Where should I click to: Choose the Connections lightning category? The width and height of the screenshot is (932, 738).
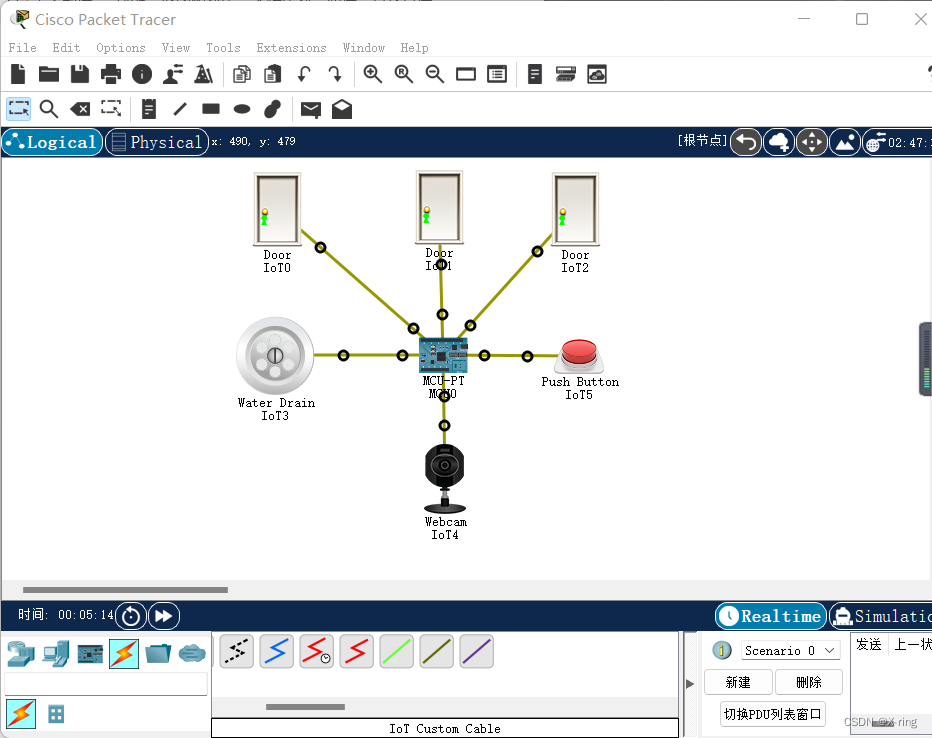(124, 654)
